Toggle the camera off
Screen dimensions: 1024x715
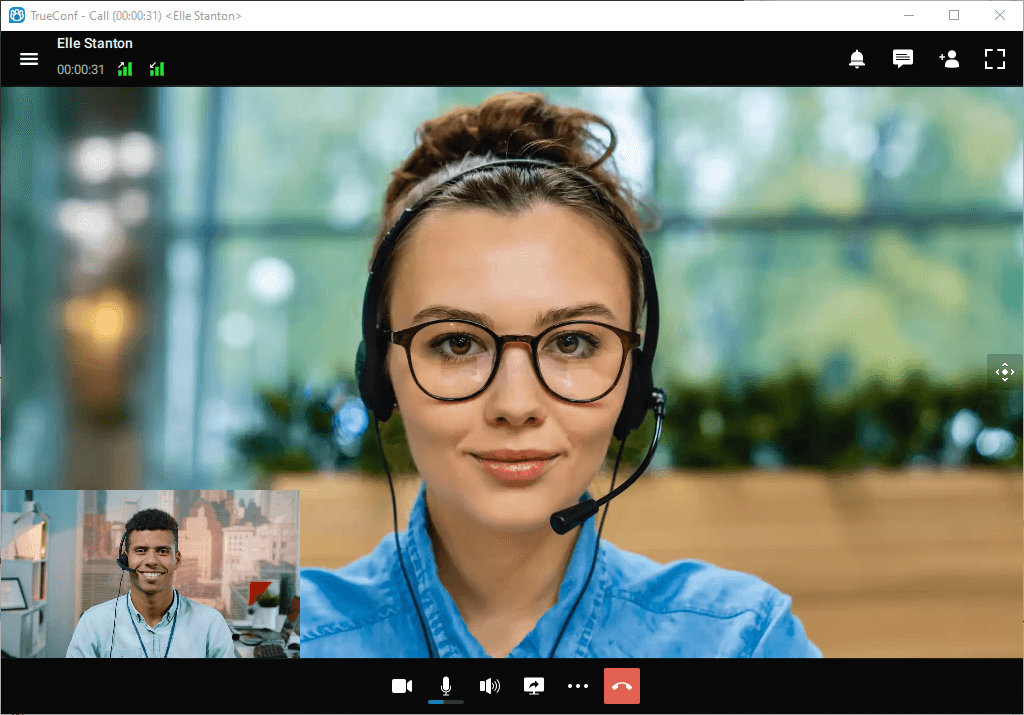[x=402, y=686]
